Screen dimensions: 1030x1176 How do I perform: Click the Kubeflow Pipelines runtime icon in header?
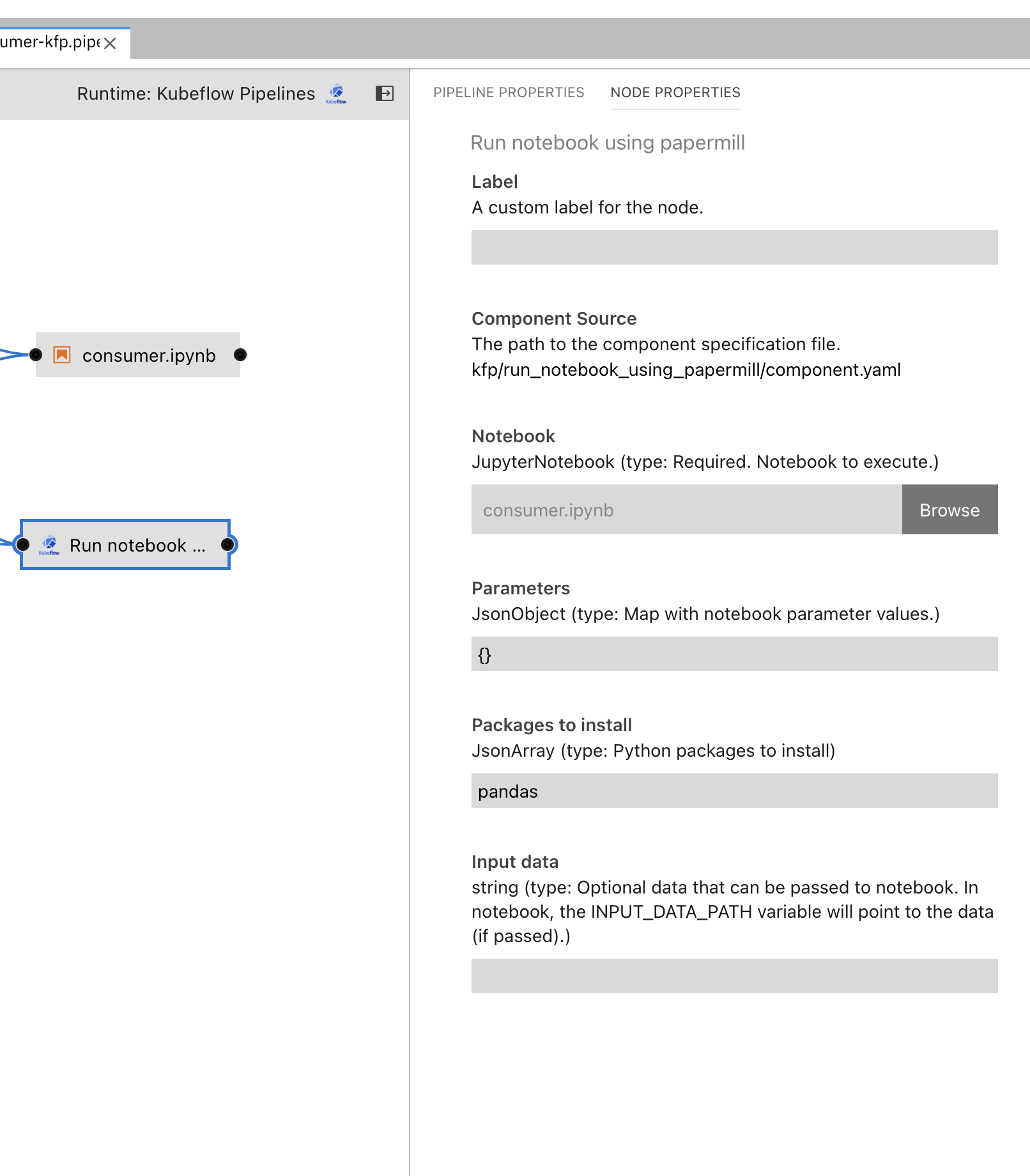[x=335, y=93]
